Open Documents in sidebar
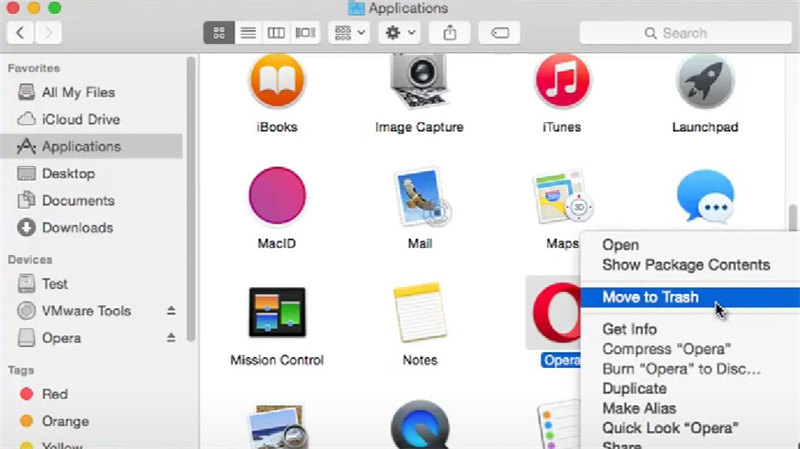Screen dimensions: 800x449 click(92, 201)
